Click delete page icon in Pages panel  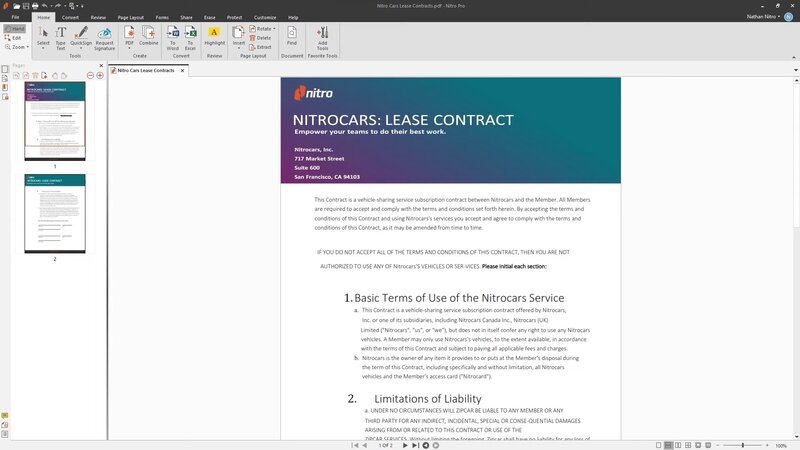point(35,76)
